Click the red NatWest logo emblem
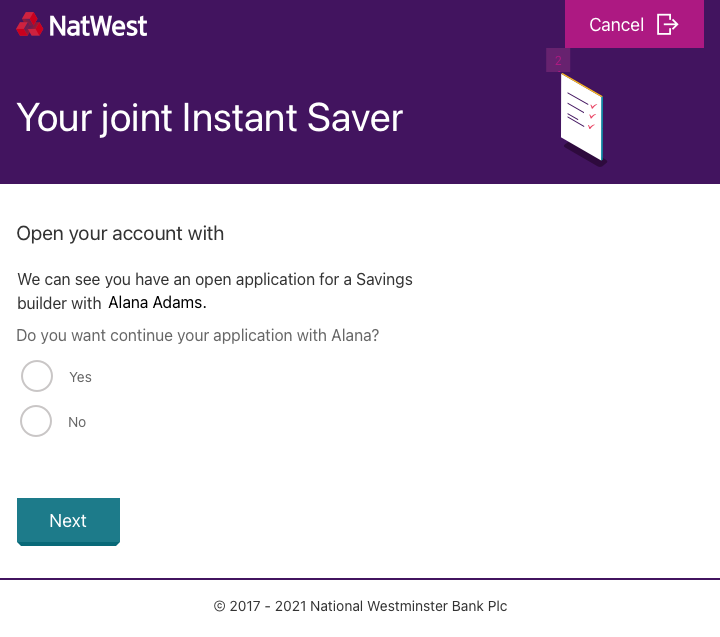This screenshot has width=720, height=637. pyautogui.click(x=29, y=24)
